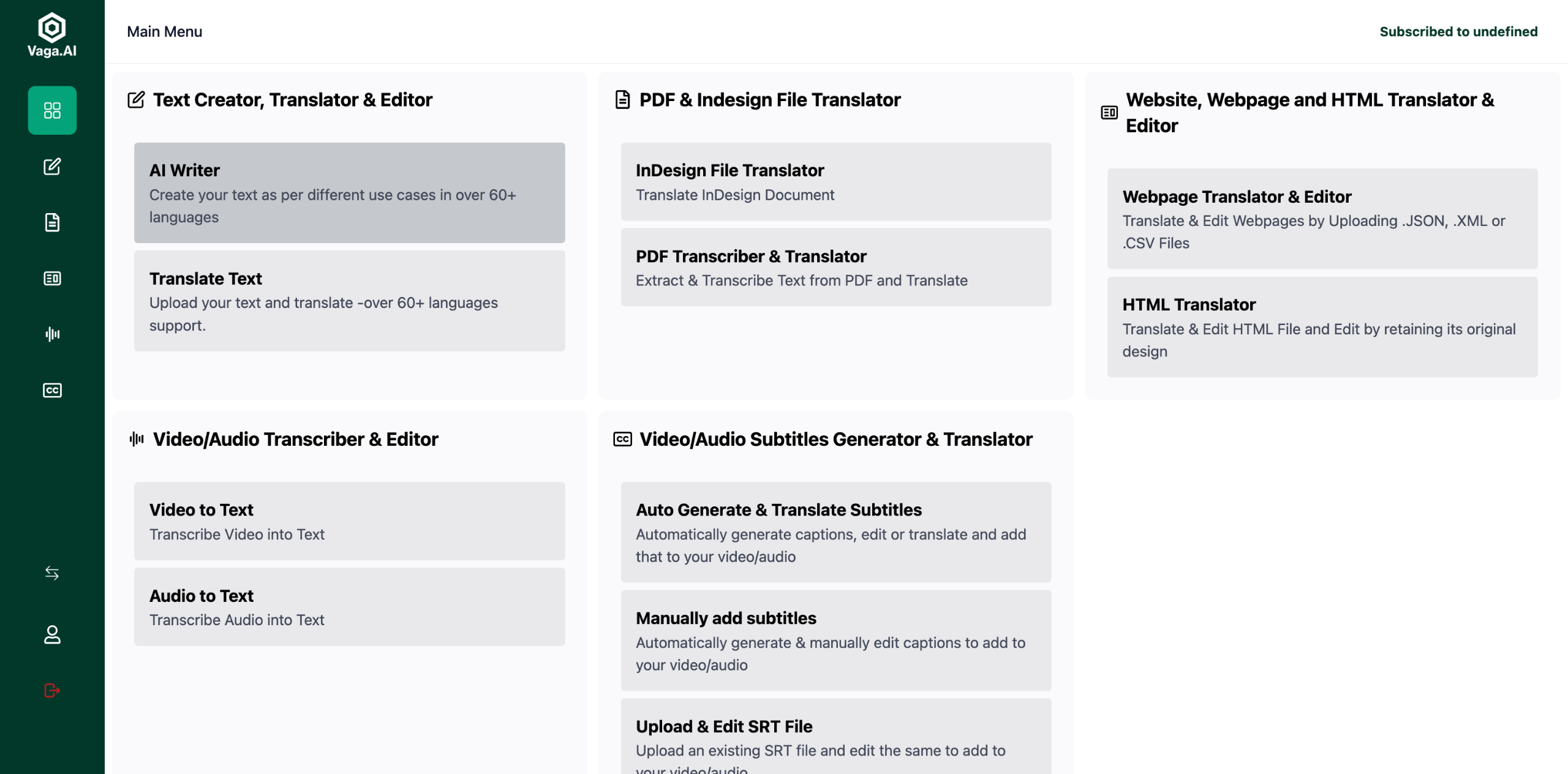
Task: Open the closed captions sidebar icon
Action: (52, 390)
